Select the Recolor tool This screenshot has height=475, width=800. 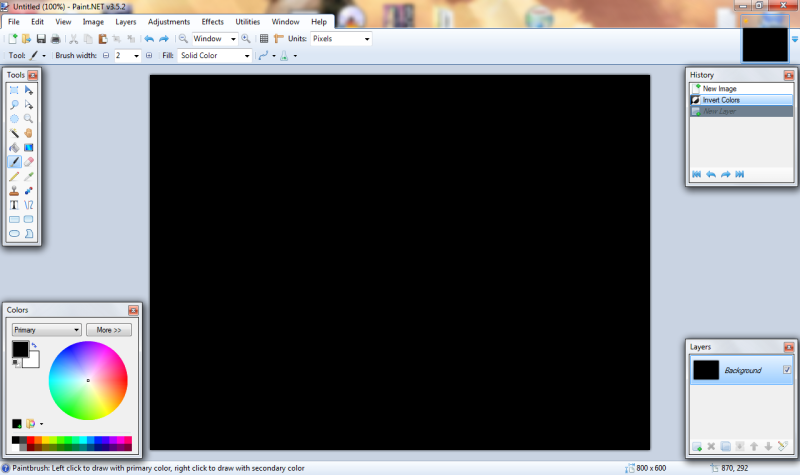[29, 190]
